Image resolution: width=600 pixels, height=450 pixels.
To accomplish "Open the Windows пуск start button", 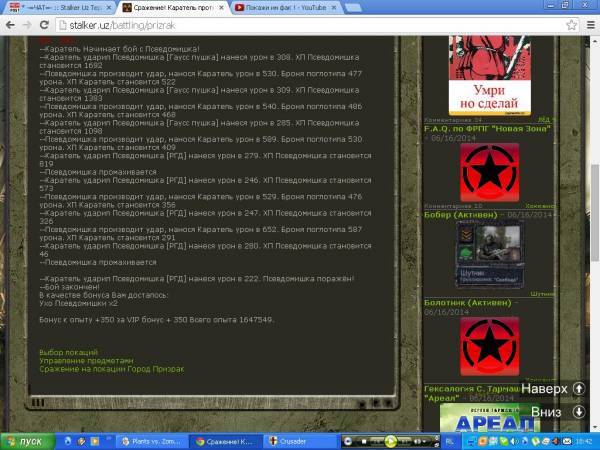I will [26, 440].
